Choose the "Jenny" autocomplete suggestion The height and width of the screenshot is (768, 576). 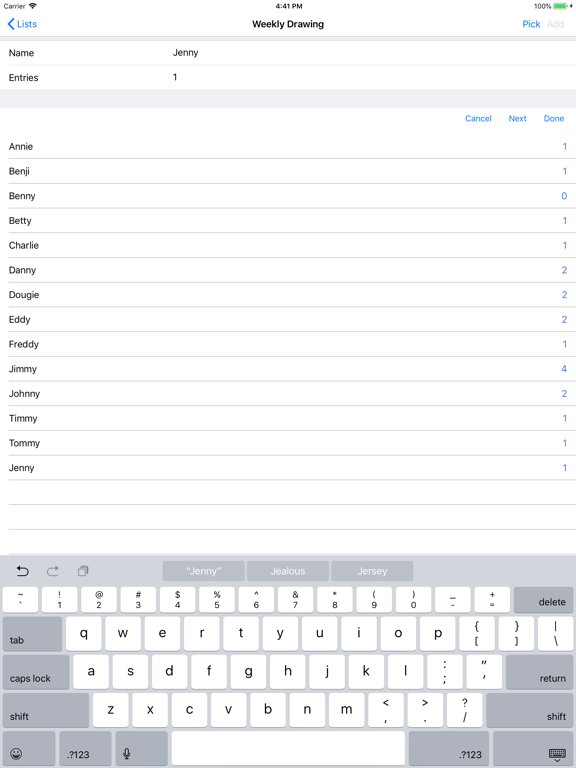pyautogui.click(x=204, y=571)
